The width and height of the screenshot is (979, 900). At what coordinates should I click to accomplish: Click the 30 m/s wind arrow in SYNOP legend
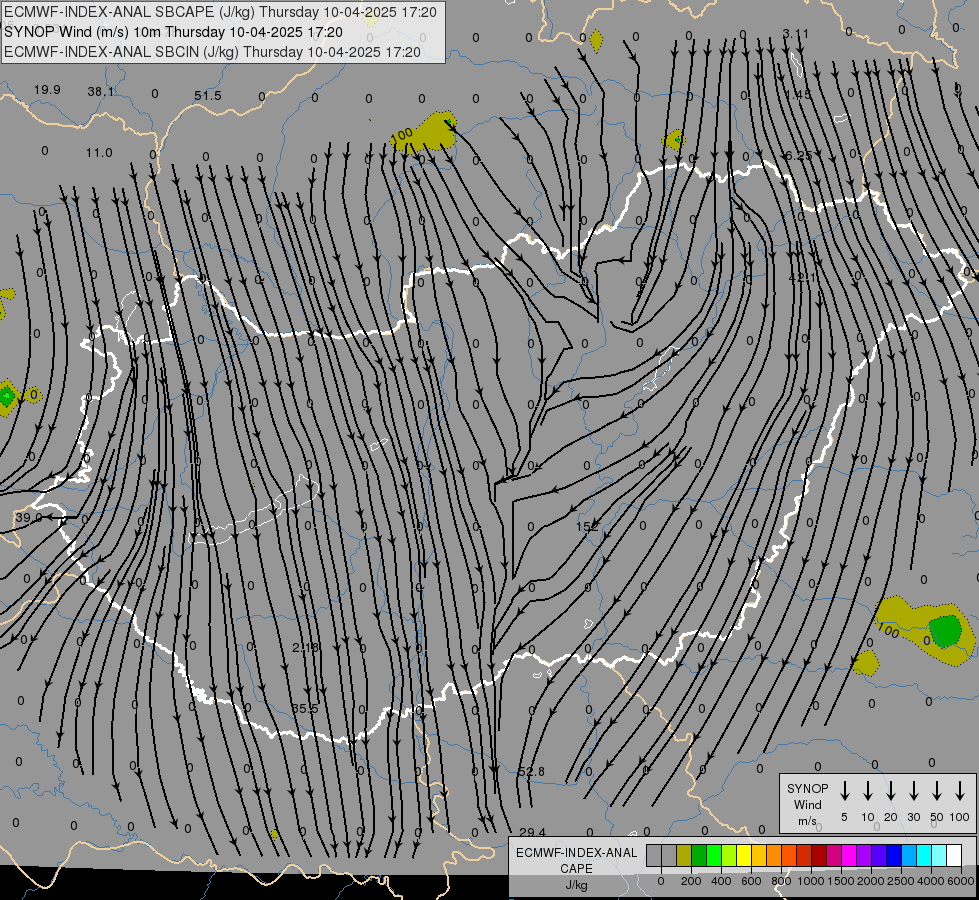click(913, 791)
